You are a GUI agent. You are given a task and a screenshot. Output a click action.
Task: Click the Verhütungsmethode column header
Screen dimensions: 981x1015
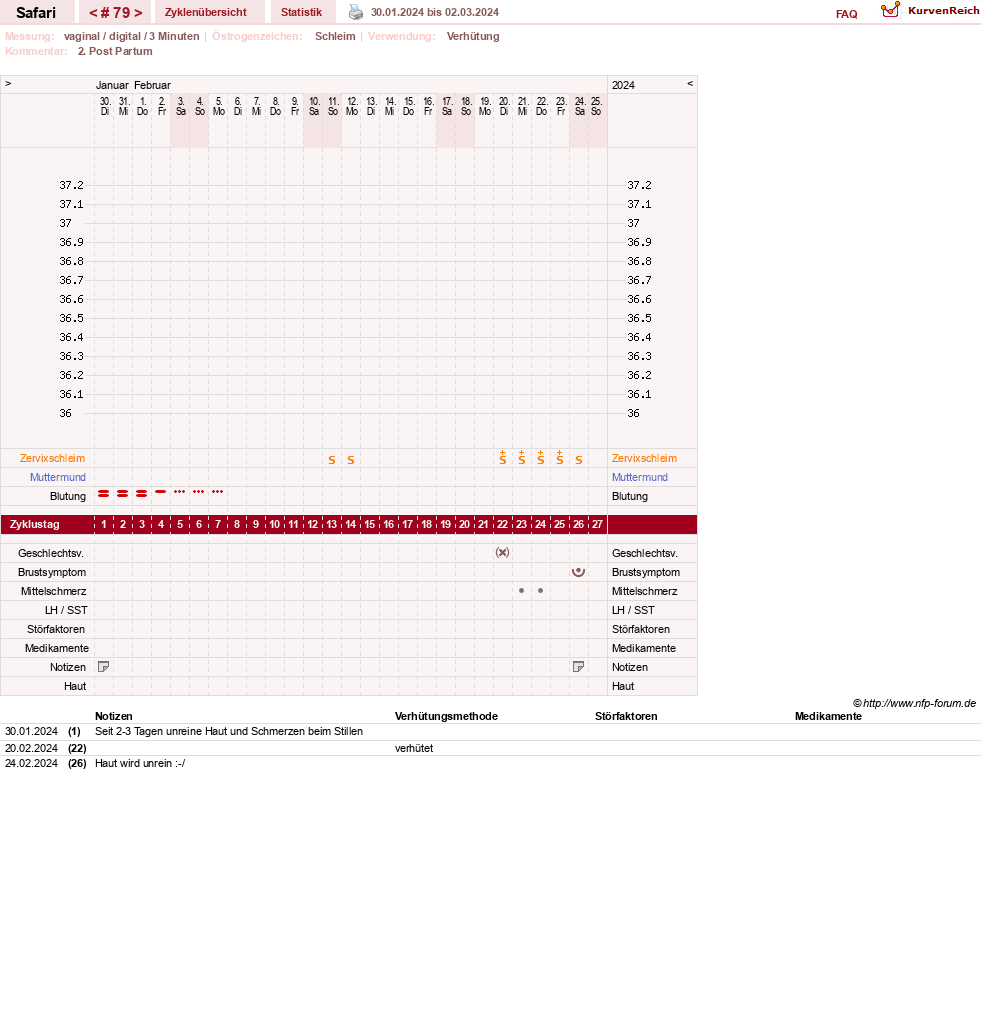tap(446, 716)
